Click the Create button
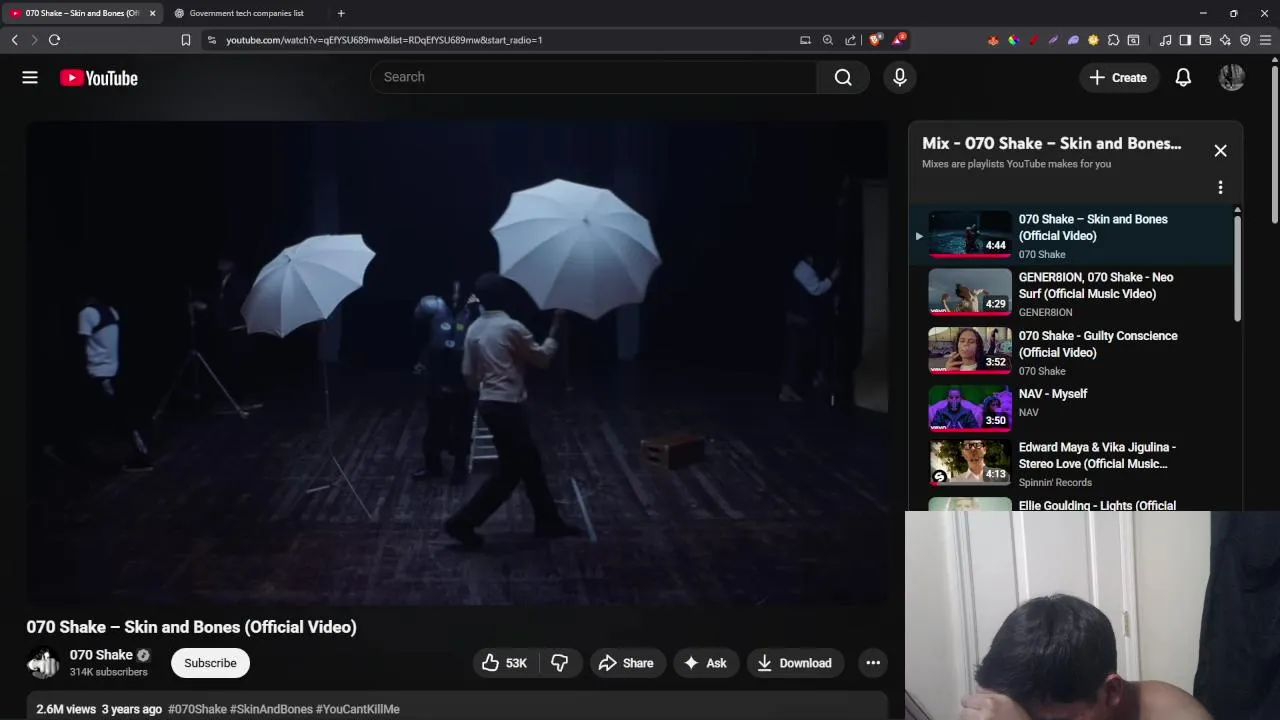The height and width of the screenshot is (720, 1280). click(x=1118, y=77)
